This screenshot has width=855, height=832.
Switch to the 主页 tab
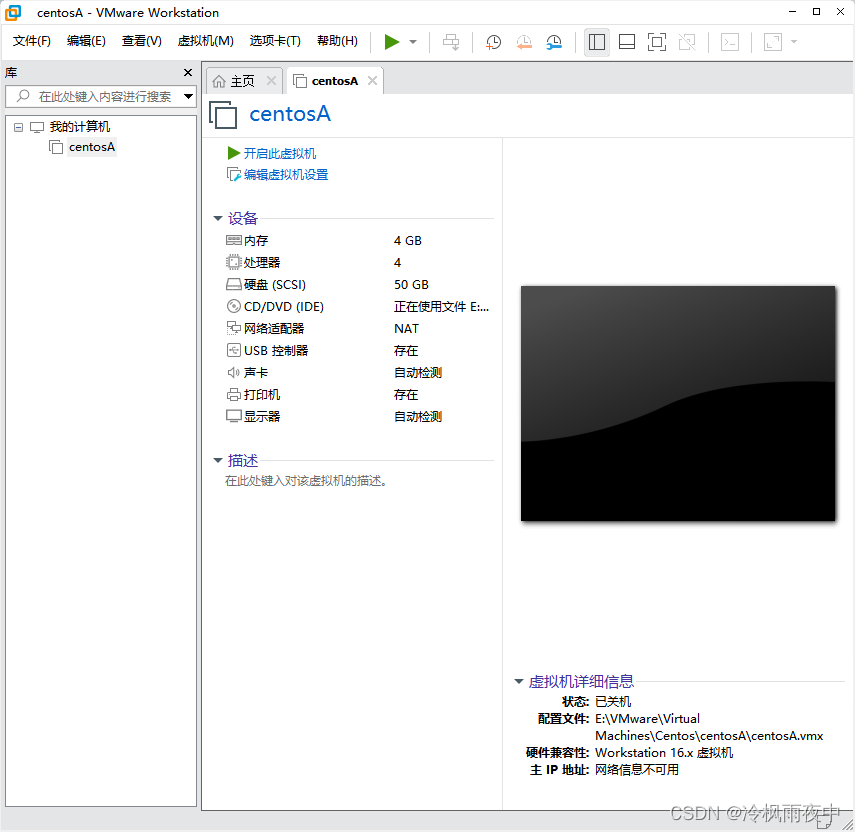[242, 81]
